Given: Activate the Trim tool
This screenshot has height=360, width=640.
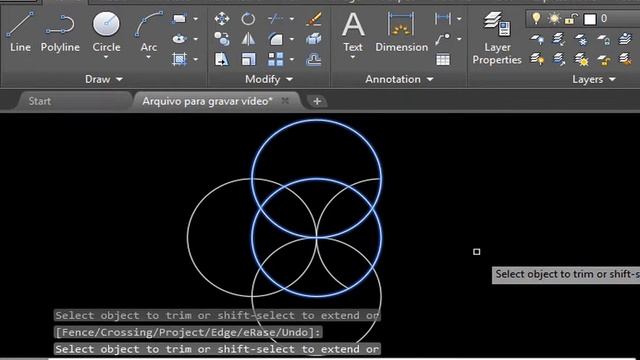Looking at the screenshot, I should [x=276, y=19].
